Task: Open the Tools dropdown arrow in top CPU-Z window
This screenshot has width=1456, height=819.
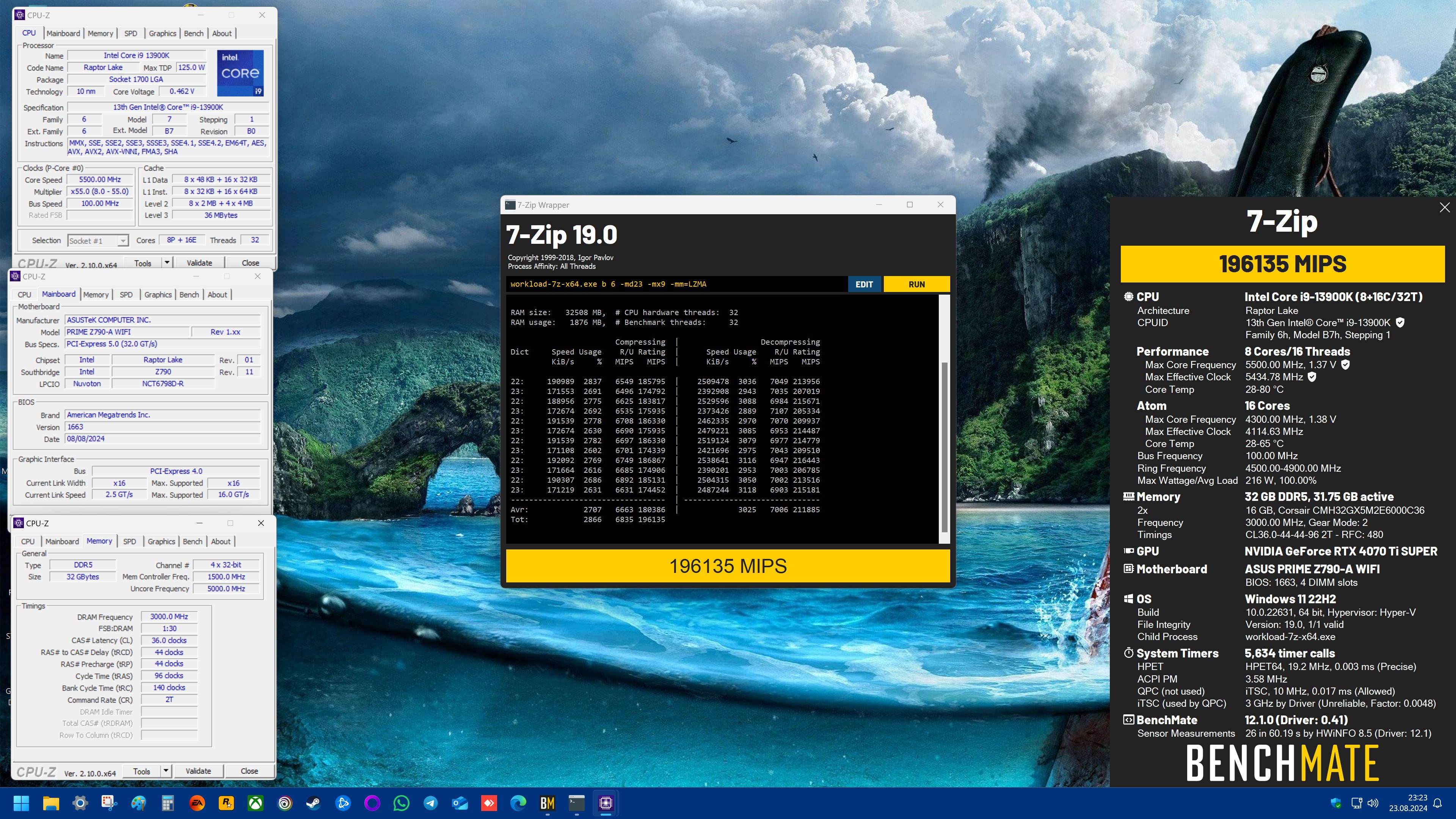Action: point(167,263)
